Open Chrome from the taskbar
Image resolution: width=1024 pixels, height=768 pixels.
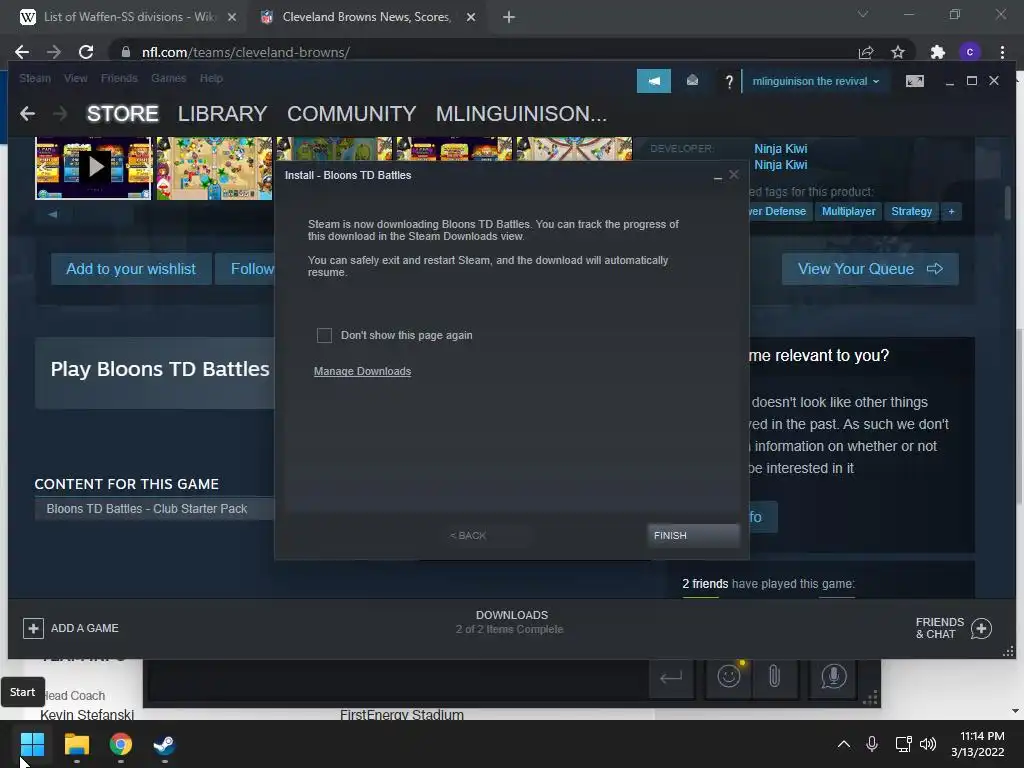(x=120, y=744)
